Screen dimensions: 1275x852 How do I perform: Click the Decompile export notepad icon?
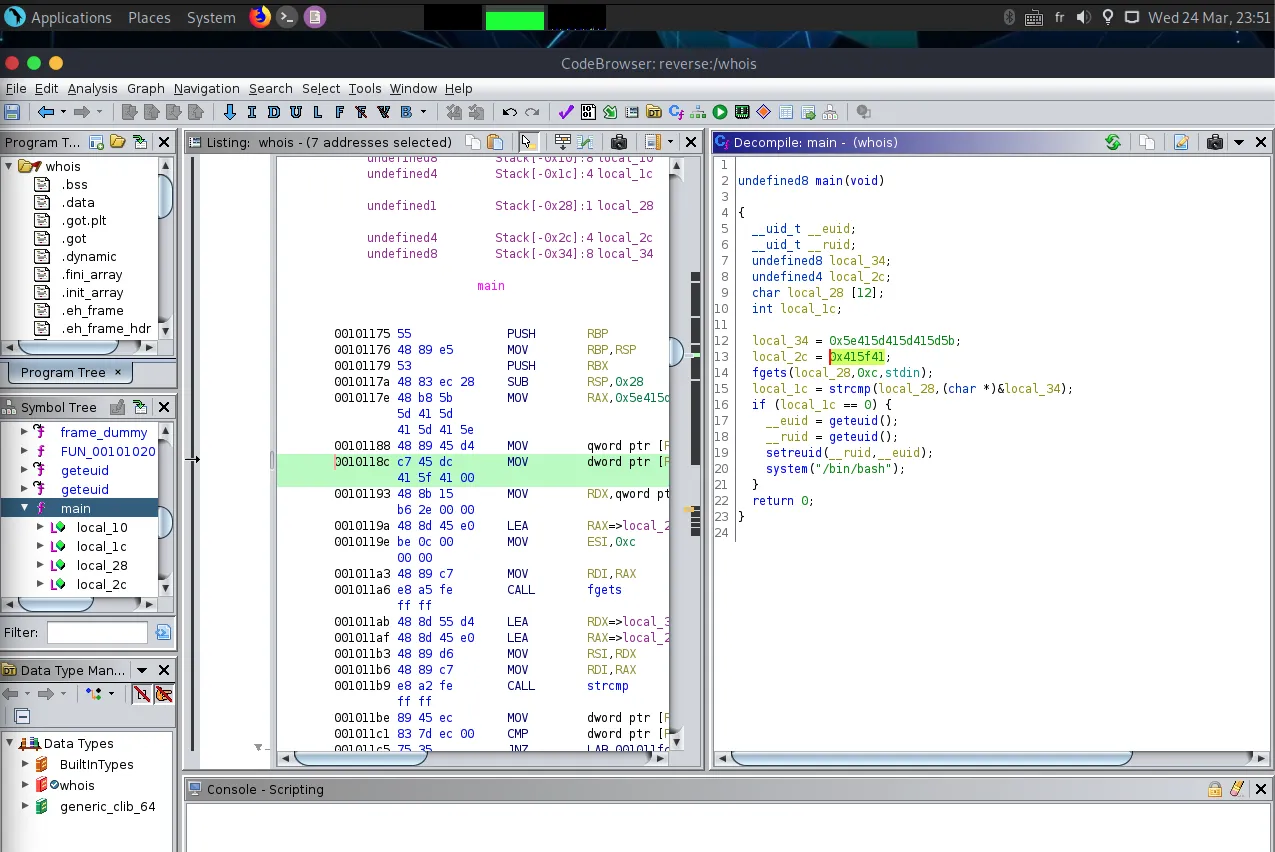[1181, 142]
